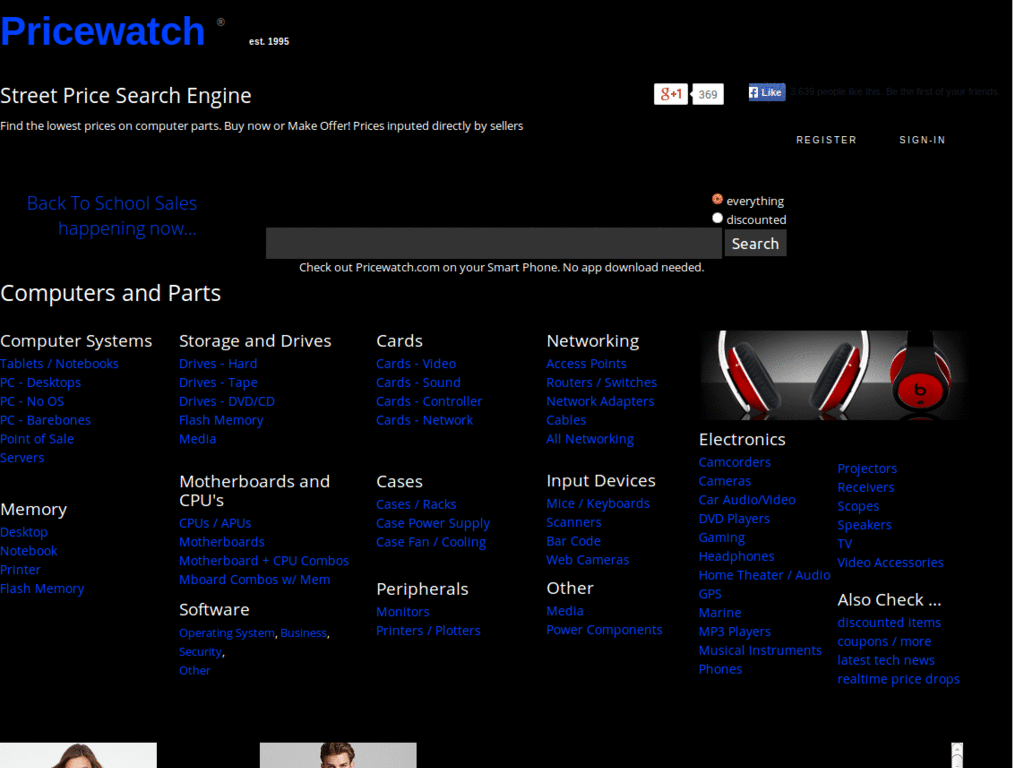This screenshot has height=768, width=1024.
Task: Open the REGISTER menu item
Action: pos(826,140)
